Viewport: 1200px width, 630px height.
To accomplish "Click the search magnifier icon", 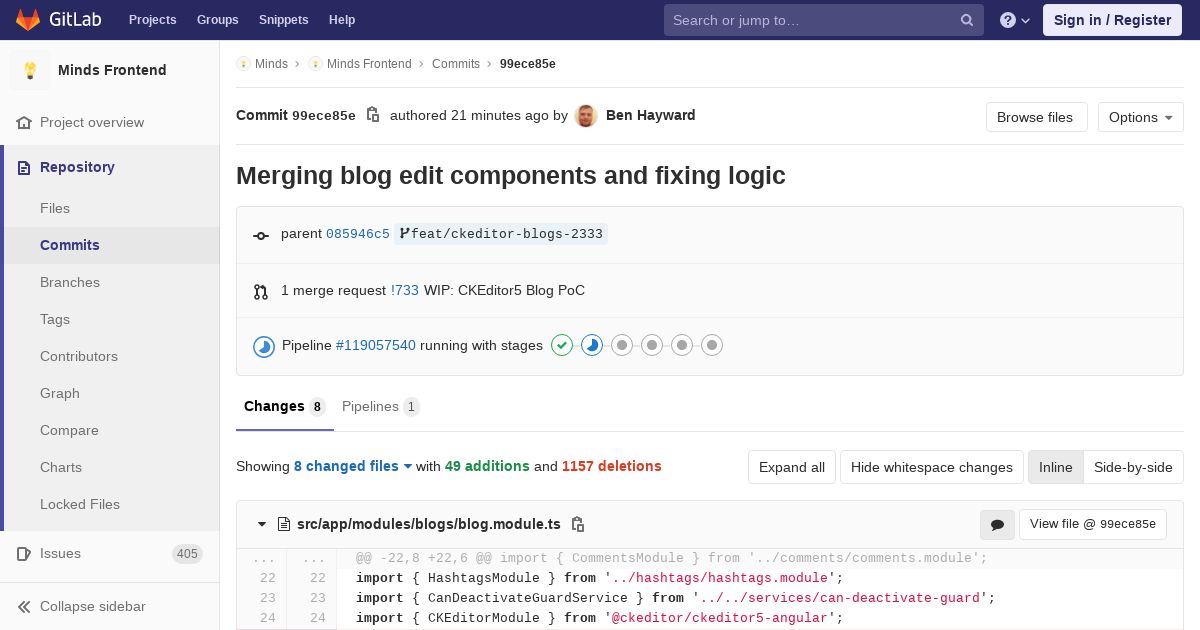I will click(967, 20).
